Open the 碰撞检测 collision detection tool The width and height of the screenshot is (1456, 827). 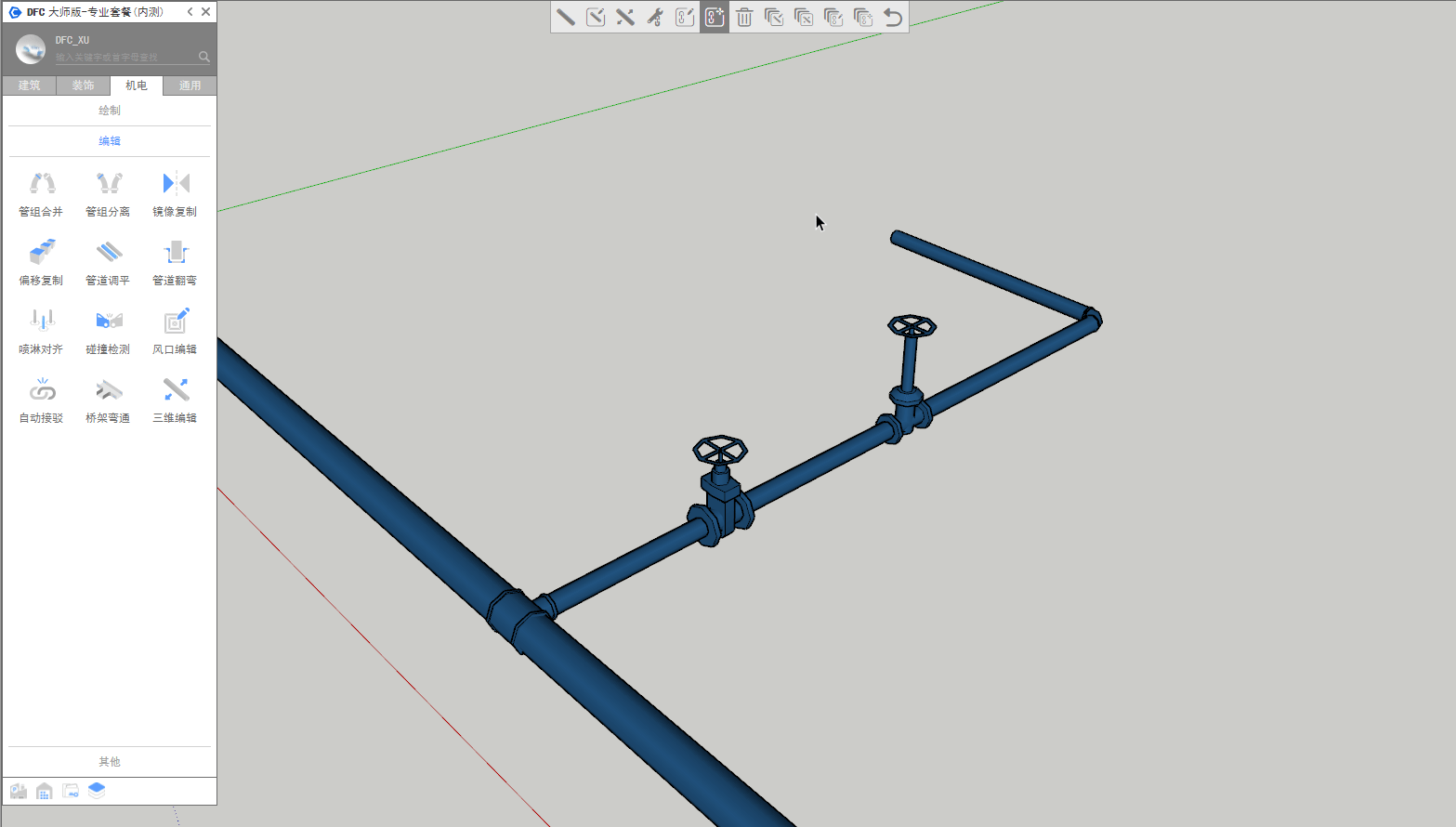pos(109,331)
